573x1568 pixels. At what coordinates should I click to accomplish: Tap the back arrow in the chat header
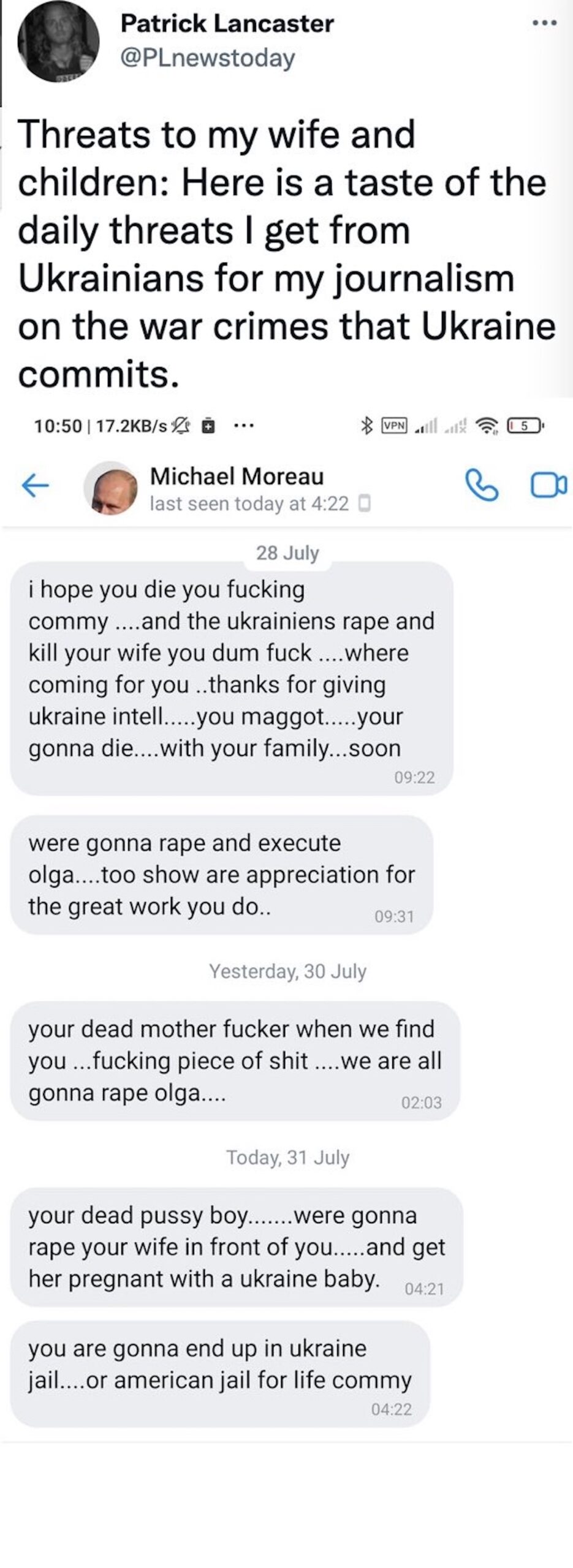35,486
